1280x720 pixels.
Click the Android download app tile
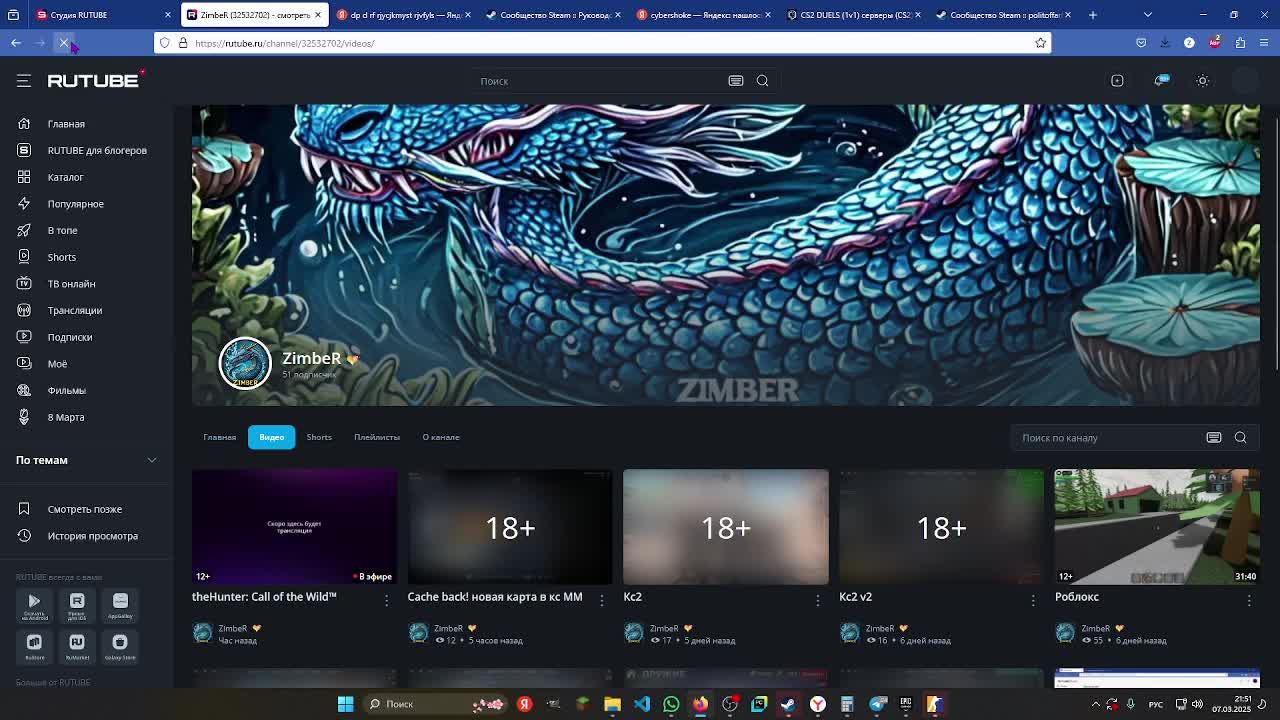pos(34,605)
